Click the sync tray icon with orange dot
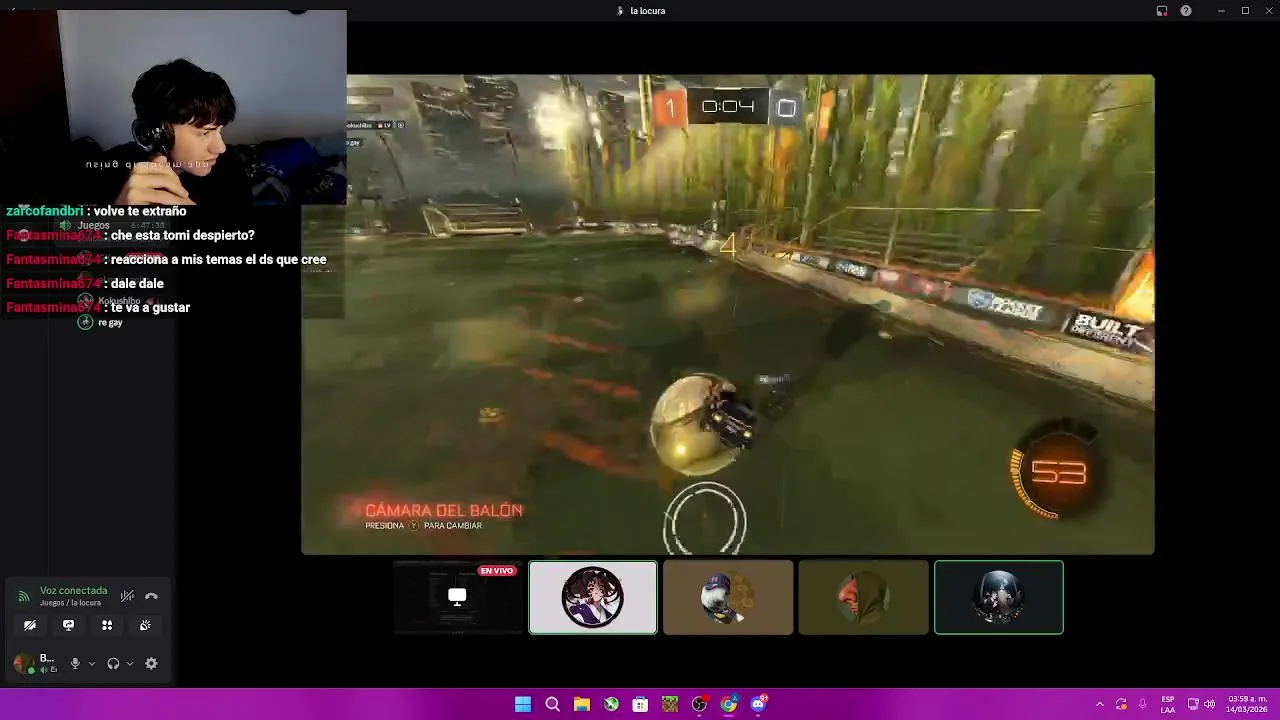 (x=1121, y=704)
